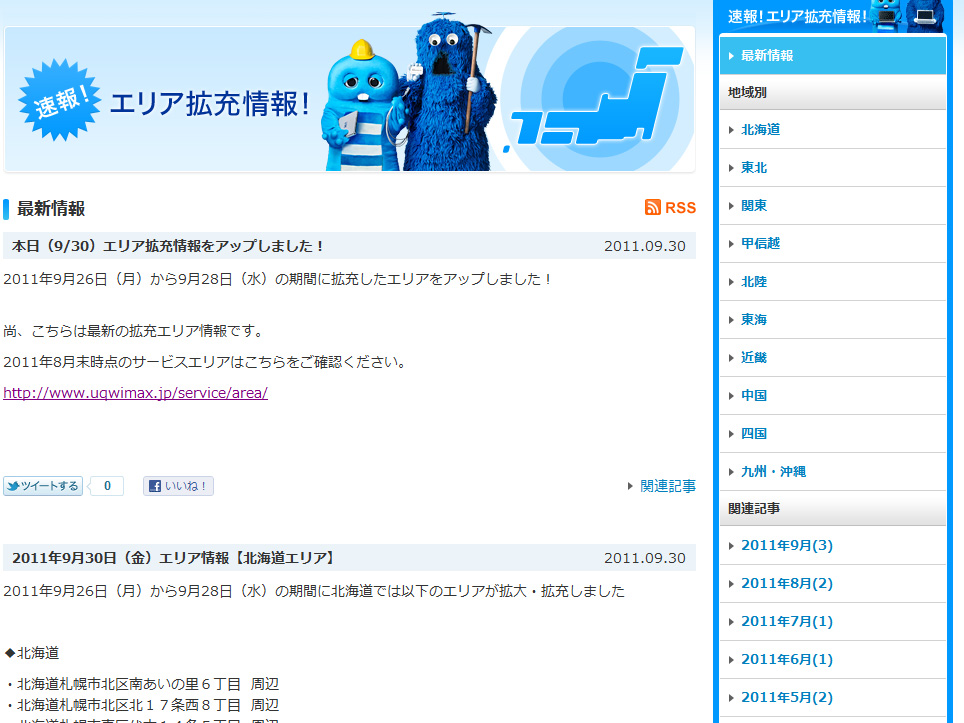This screenshot has height=723, width=964.
Task: Click the Twitter tweet button
Action: click(x=43, y=487)
